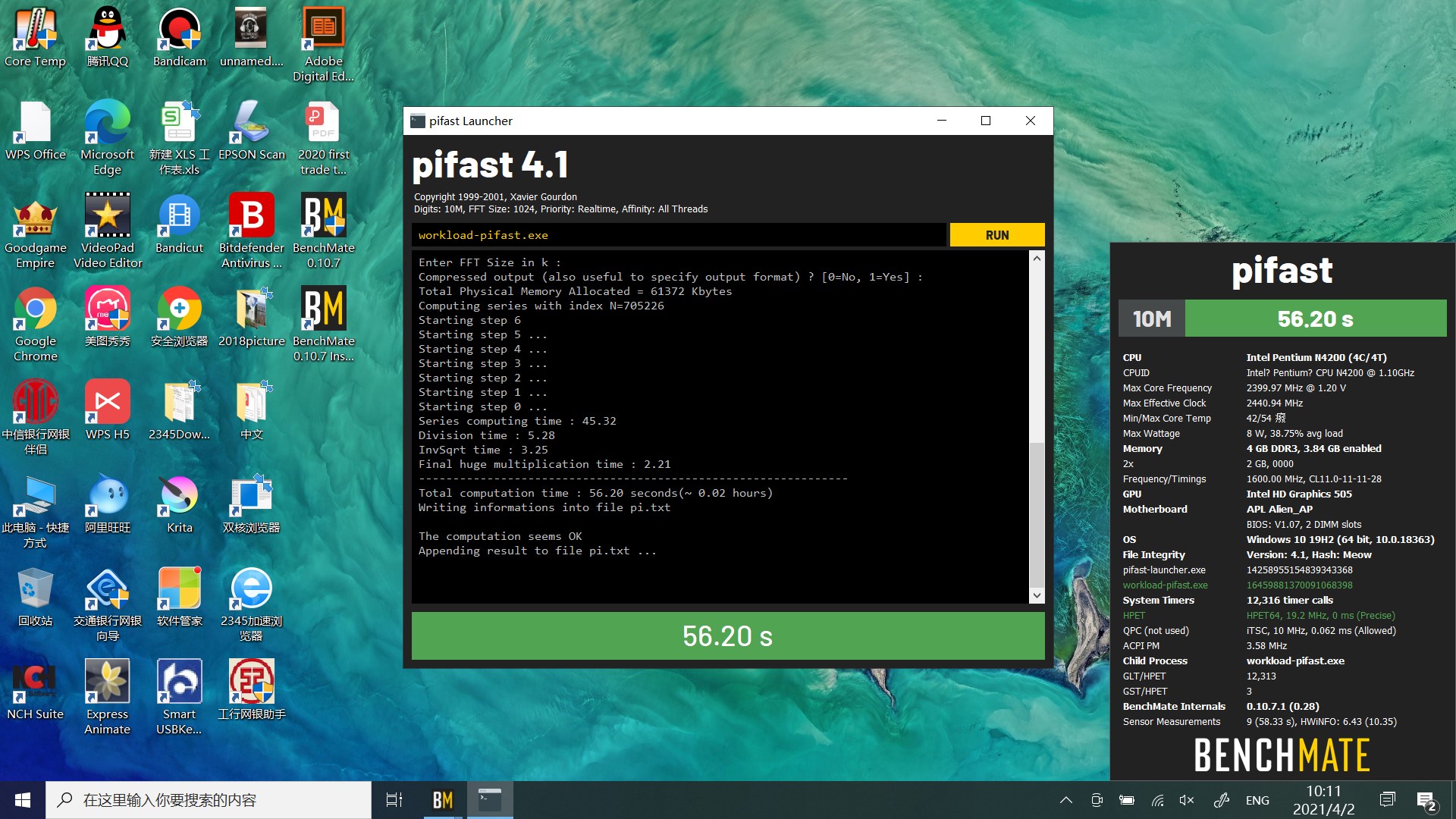Open the 美图秀秀 desktop shortcut
The image size is (1456, 819).
(x=108, y=316)
